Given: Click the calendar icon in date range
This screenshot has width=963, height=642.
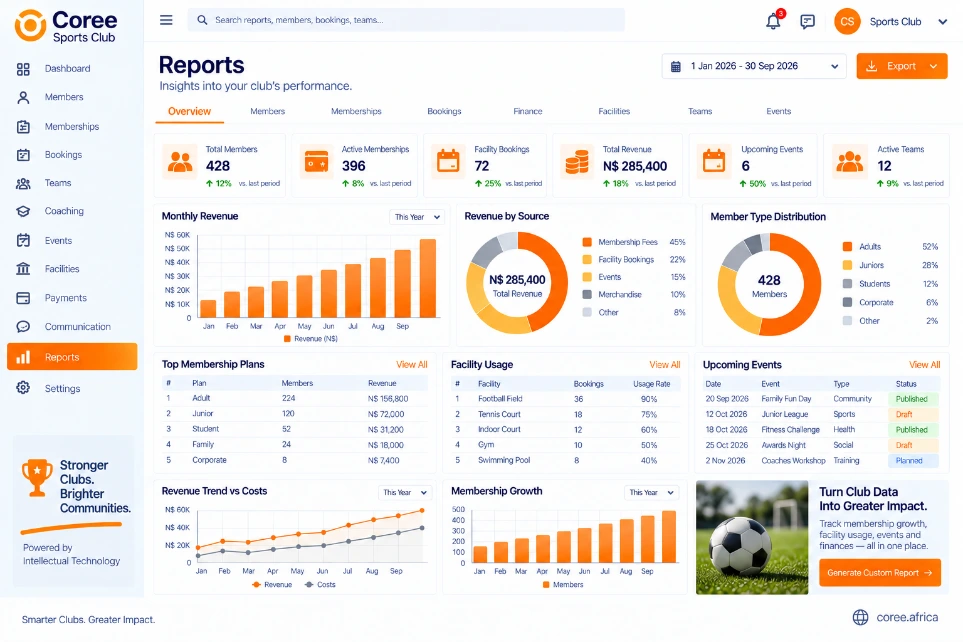Looking at the screenshot, I should point(676,66).
